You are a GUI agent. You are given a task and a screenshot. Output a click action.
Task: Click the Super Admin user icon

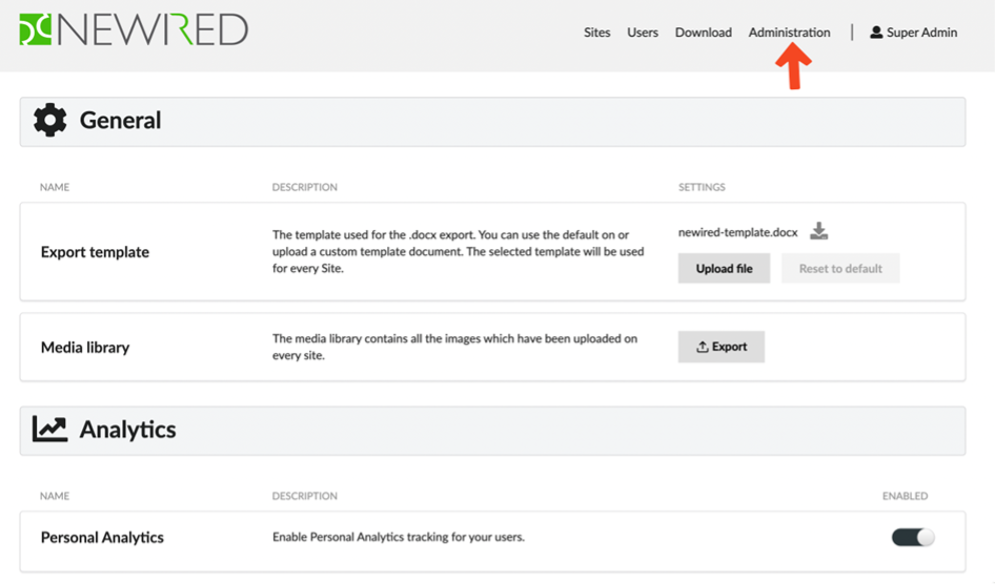876,32
